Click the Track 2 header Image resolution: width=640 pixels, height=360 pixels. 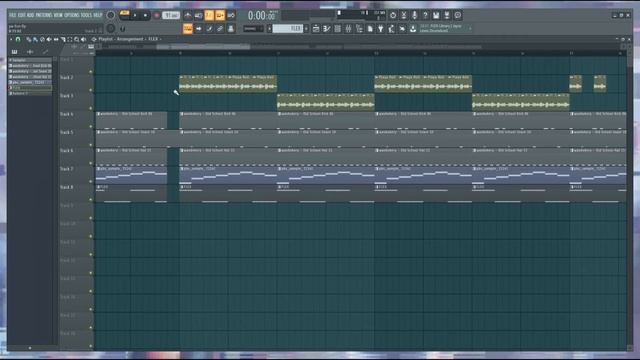[76, 84]
